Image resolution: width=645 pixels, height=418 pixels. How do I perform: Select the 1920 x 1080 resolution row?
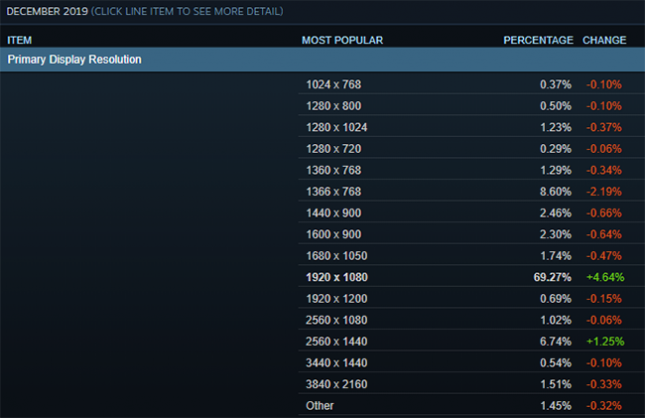tap(471, 277)
